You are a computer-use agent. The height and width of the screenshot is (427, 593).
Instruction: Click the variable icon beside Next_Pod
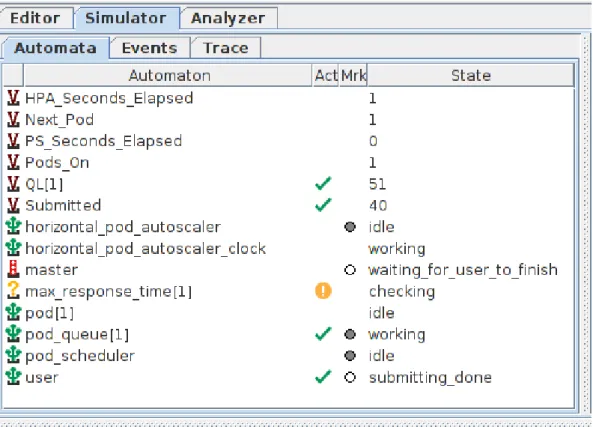[x=13, y=120]
